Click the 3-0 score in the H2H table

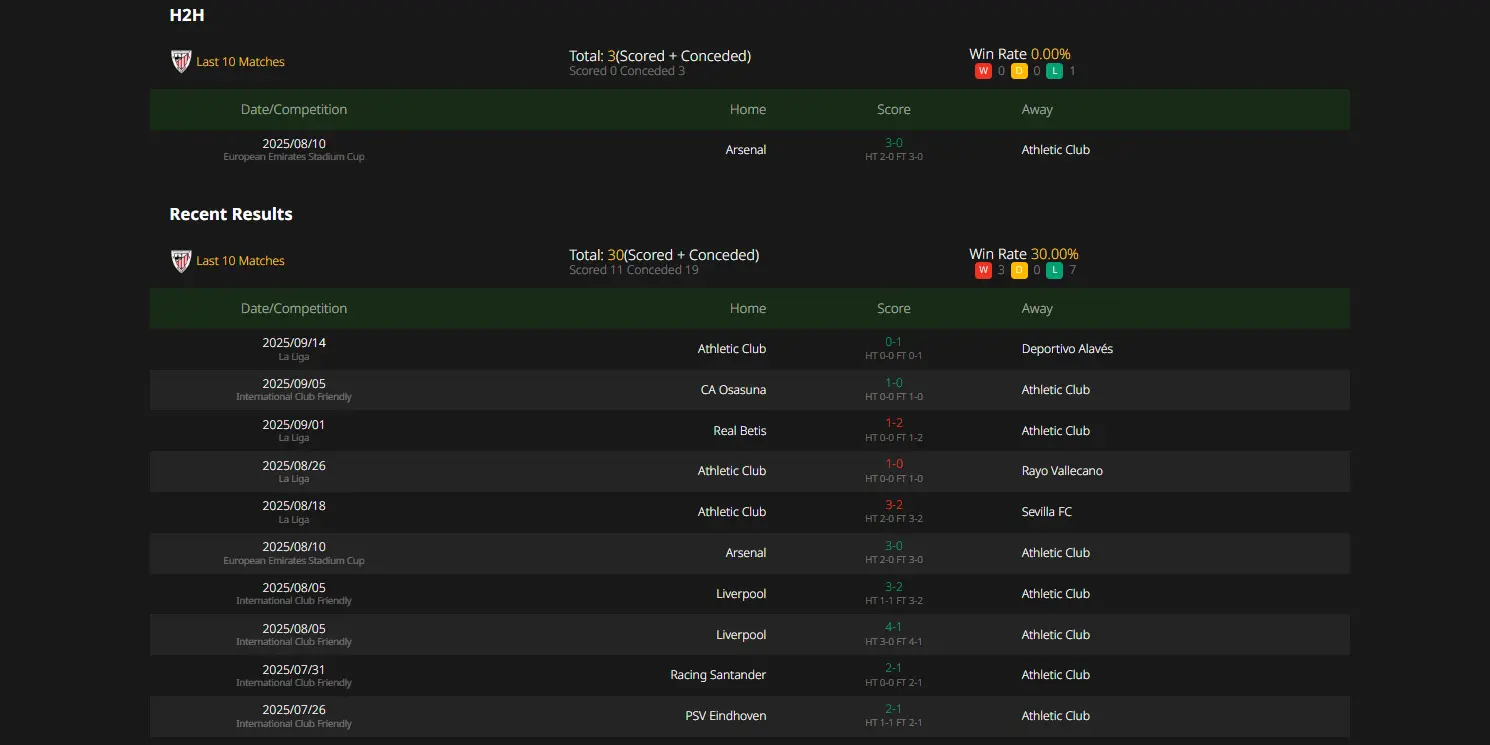pos(894,143)
